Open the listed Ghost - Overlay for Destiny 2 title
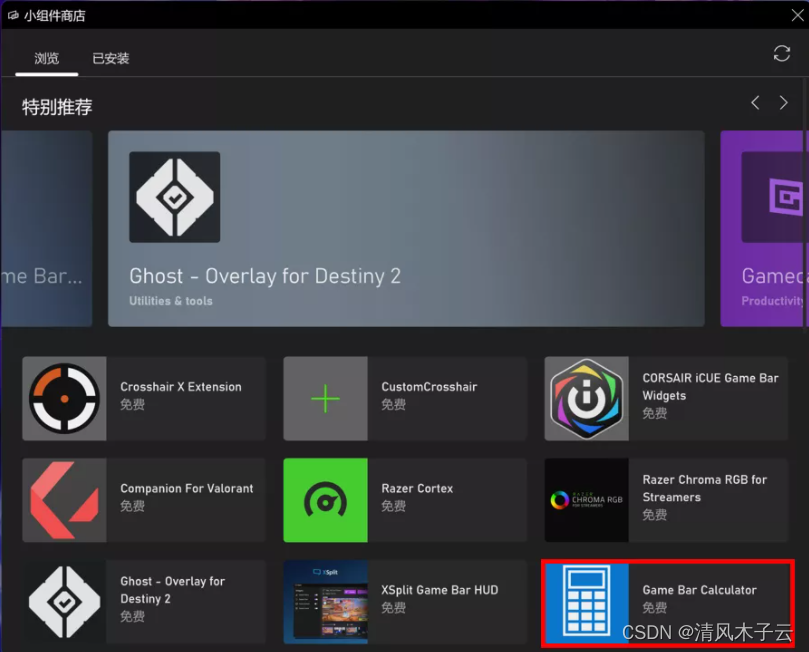This screenshot has height=652, width=809. pyautogui.click(x=172, y=590)
